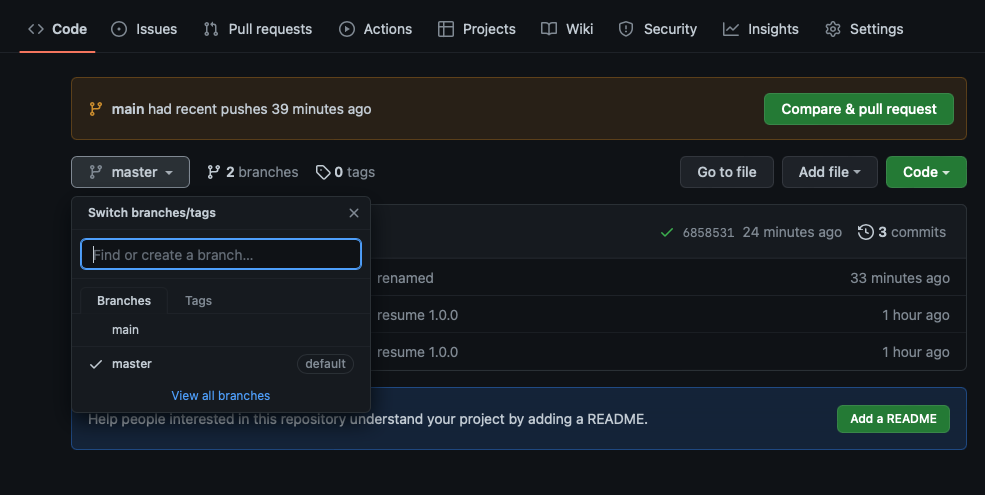Expand the Add file dropdown

coord(829,172)
